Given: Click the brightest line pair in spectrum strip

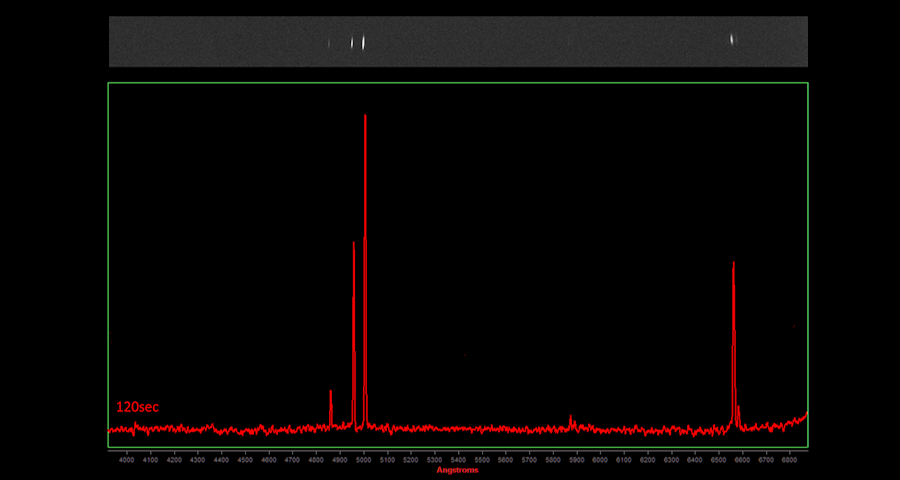Looking at the screenshot, I should point(358,42).
